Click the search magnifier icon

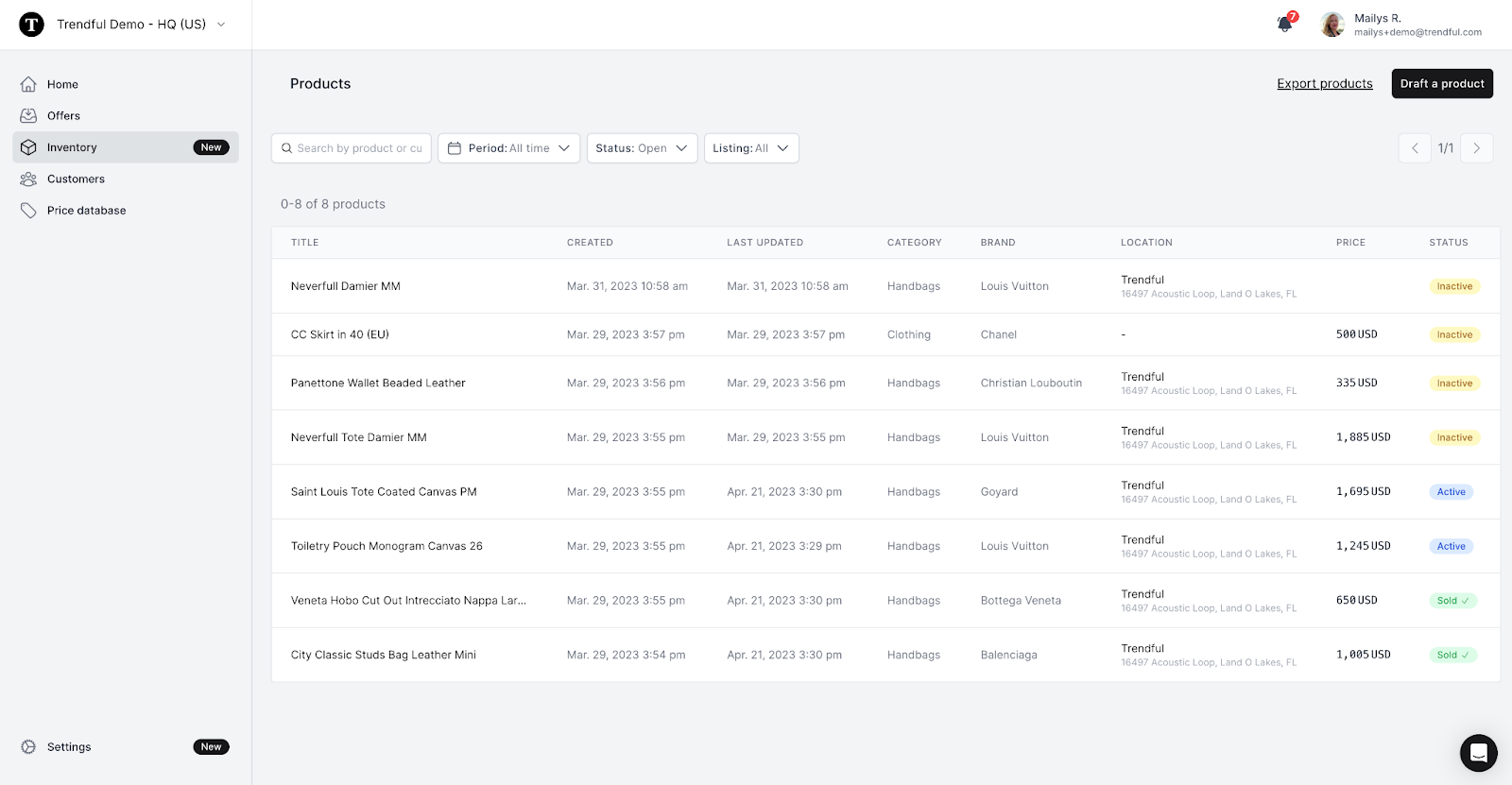pos(287,148)
